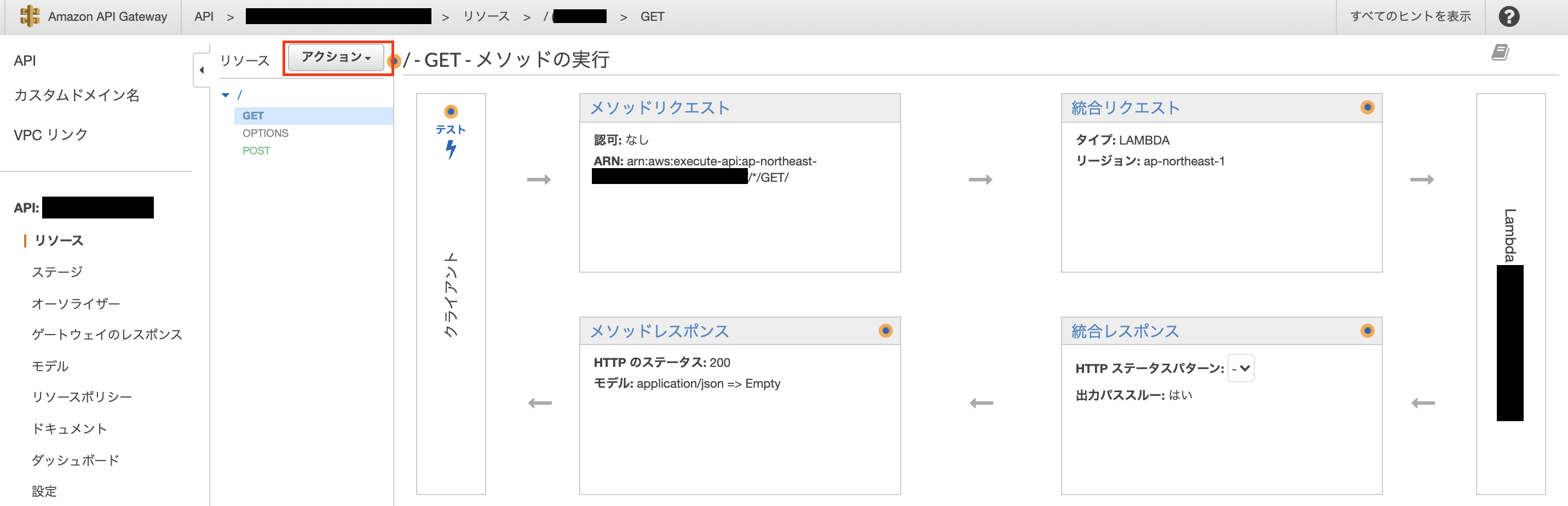Click the hint dot above テスト
The image size is (1568, 506).
451,111
